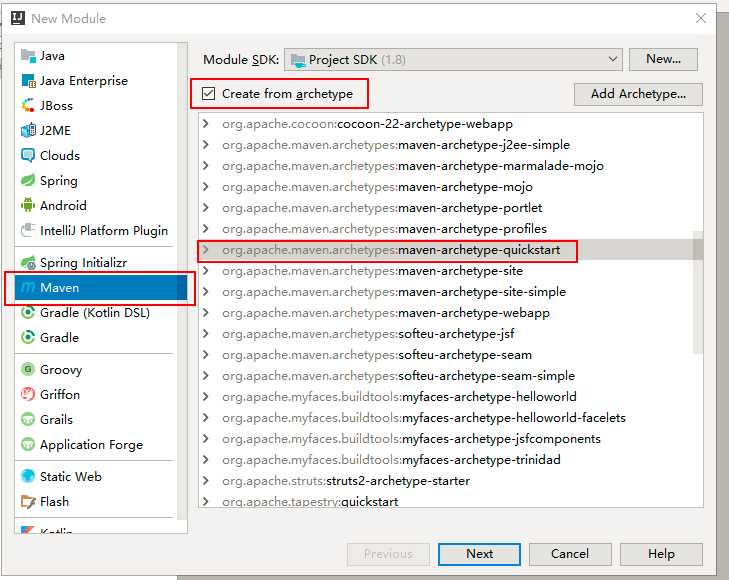Open the Module SDK dropdown
This screenshot has height=580, width=729.
[x=453, y=59]
